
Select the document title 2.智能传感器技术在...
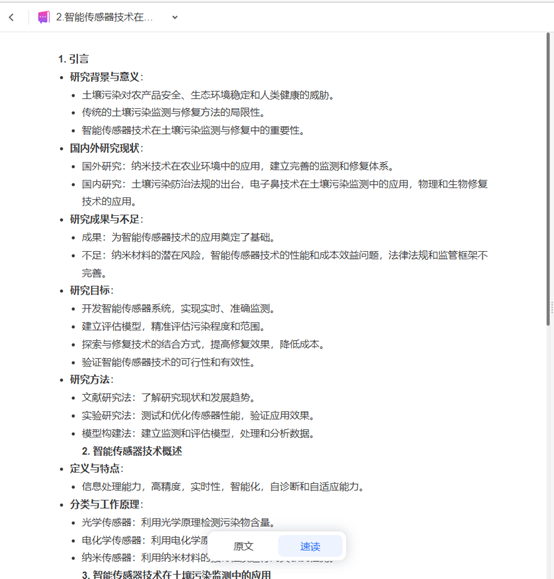pos(104,17)
